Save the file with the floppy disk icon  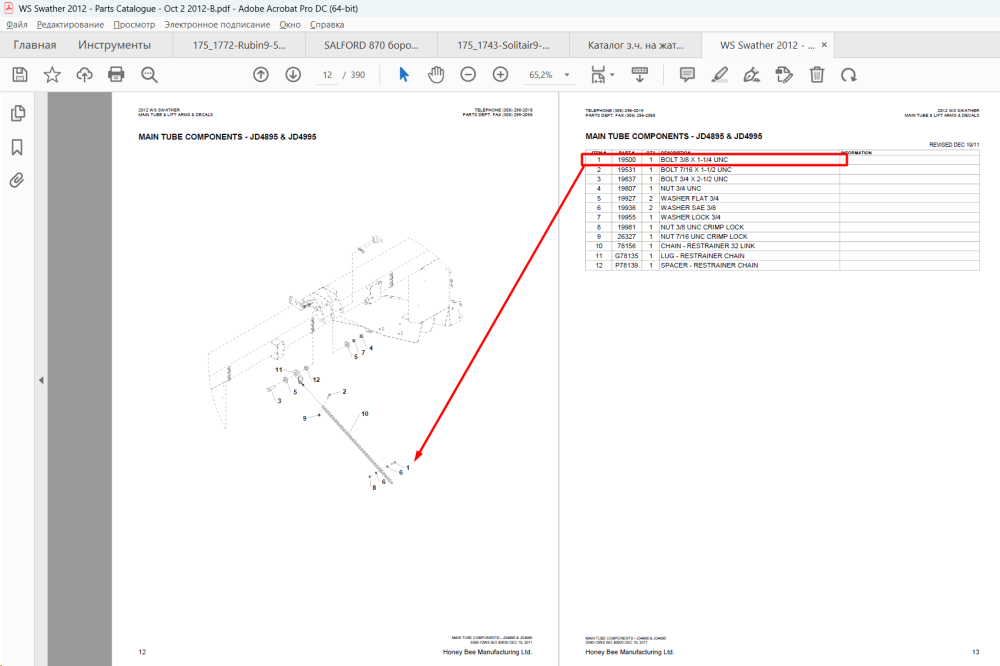click(20, 75)
